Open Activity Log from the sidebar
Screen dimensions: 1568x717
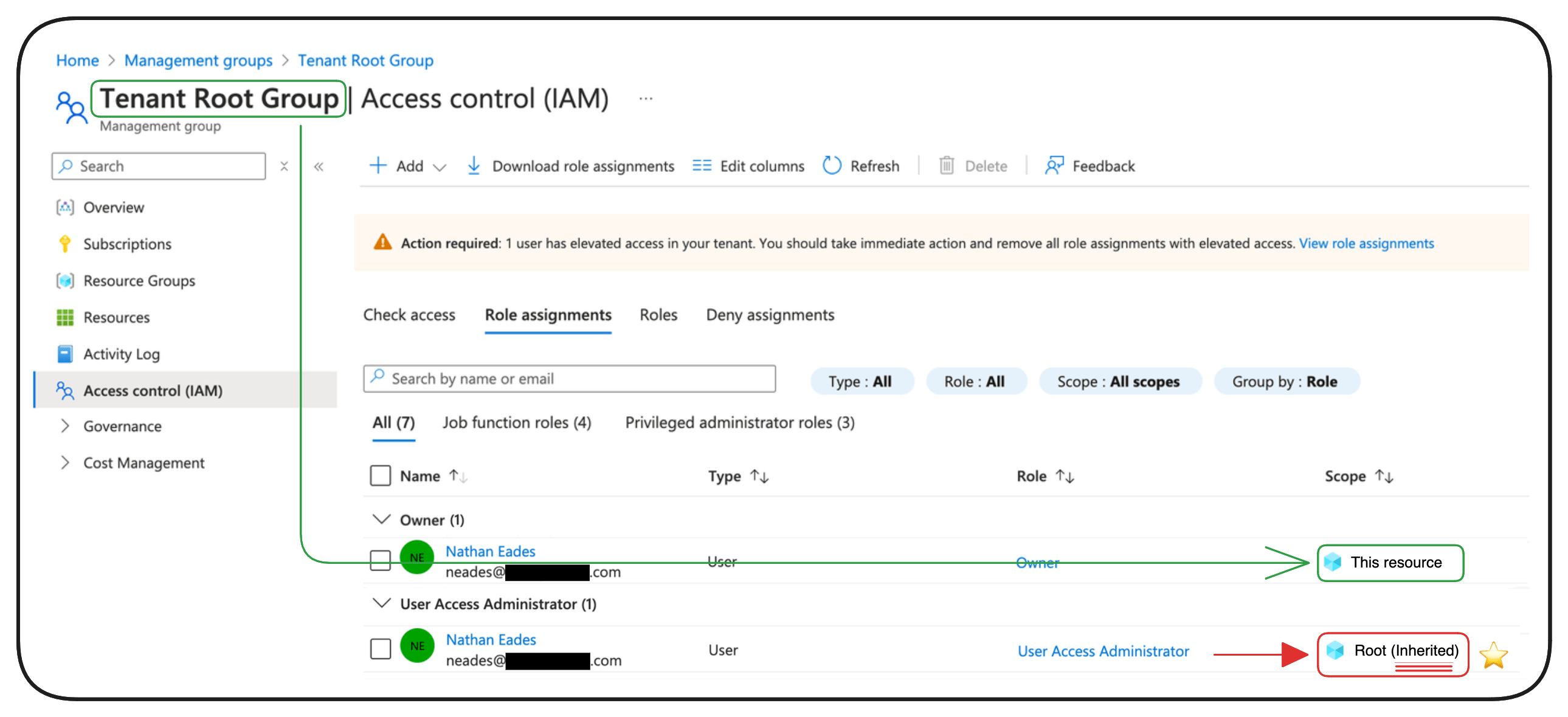coord(122,353)
